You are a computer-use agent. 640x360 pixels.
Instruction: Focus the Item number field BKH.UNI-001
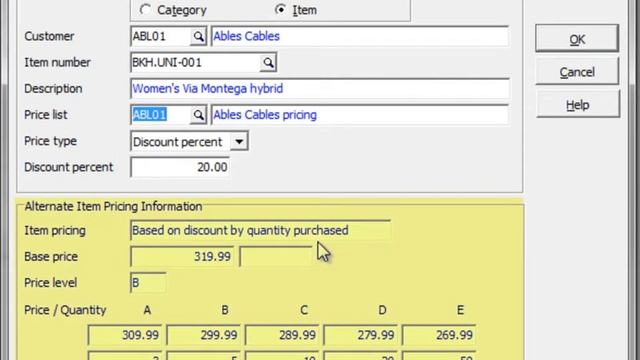click(x=196, y=62)
